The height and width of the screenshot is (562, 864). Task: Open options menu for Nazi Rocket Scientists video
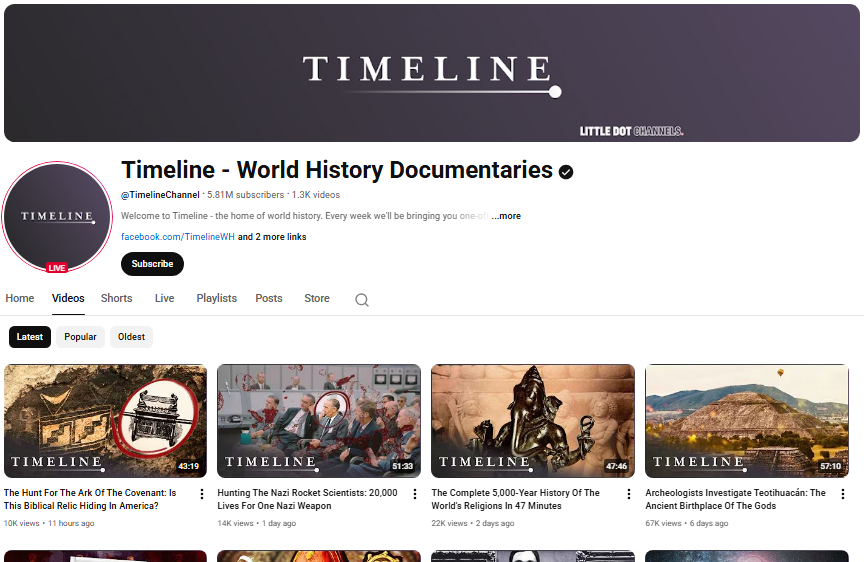click(x=415, y=494)
